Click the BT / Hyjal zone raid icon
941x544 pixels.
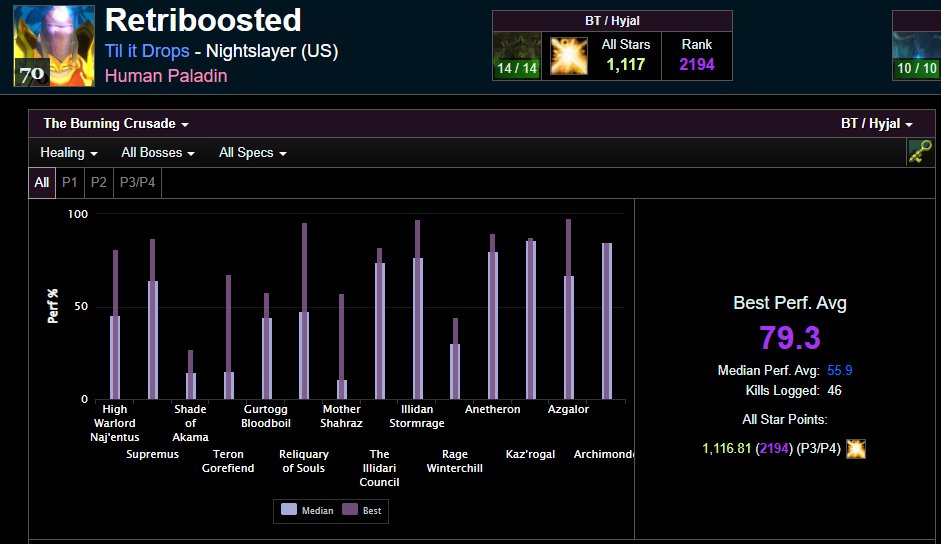pyautogui.click(x=517, y=56)
